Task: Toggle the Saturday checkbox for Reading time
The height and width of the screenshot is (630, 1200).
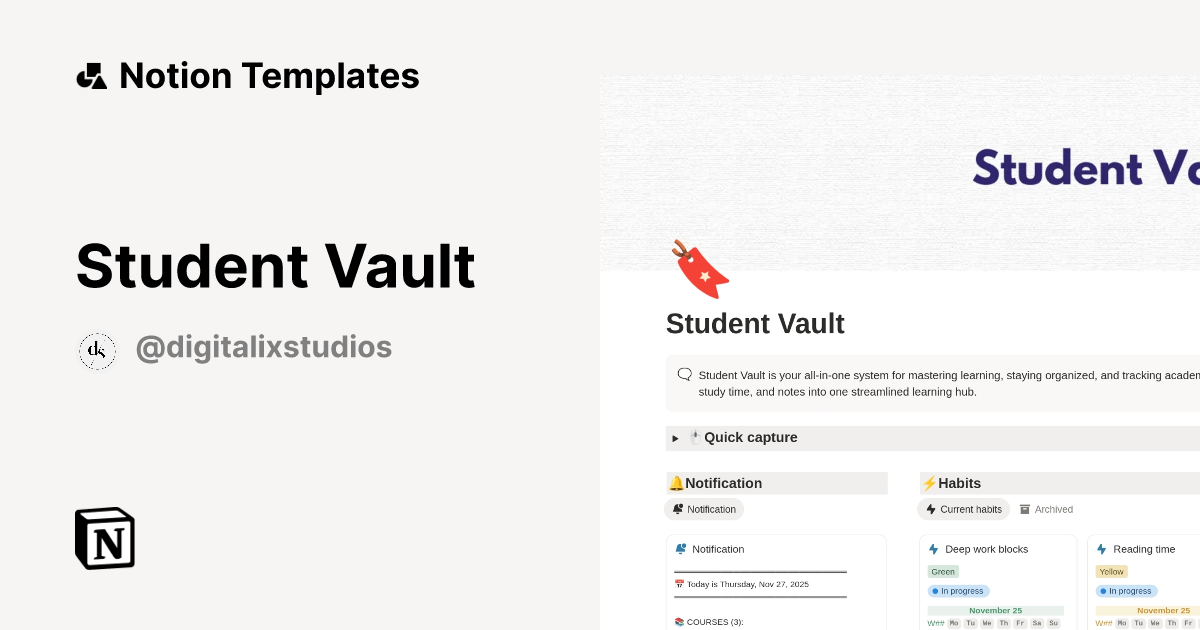Action: pos(1197,622)
